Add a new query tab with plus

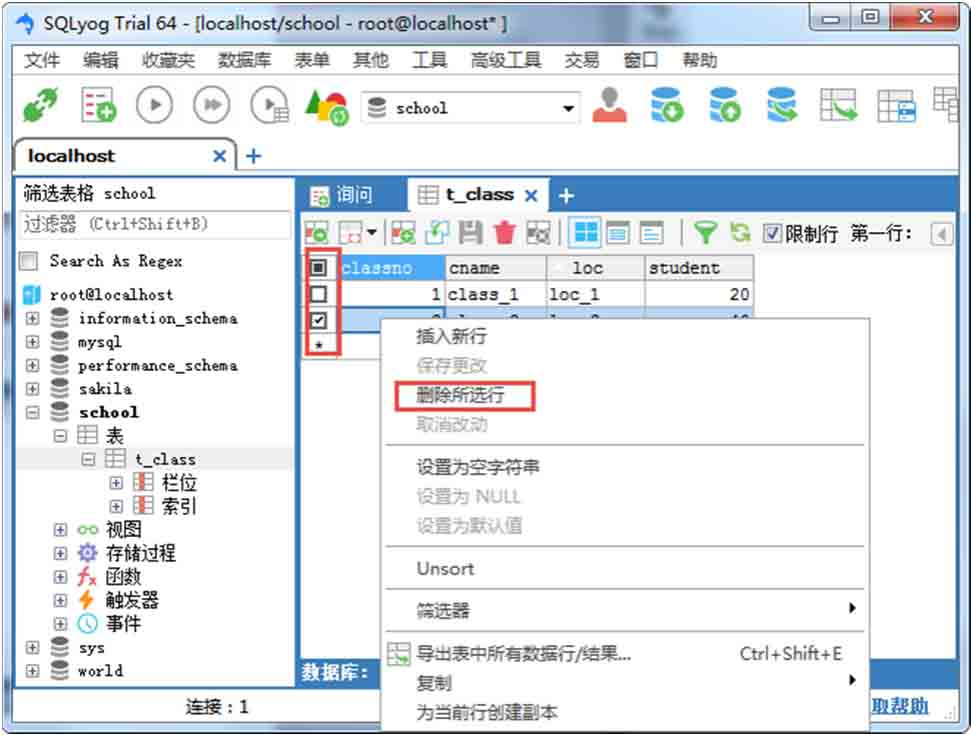566,196
